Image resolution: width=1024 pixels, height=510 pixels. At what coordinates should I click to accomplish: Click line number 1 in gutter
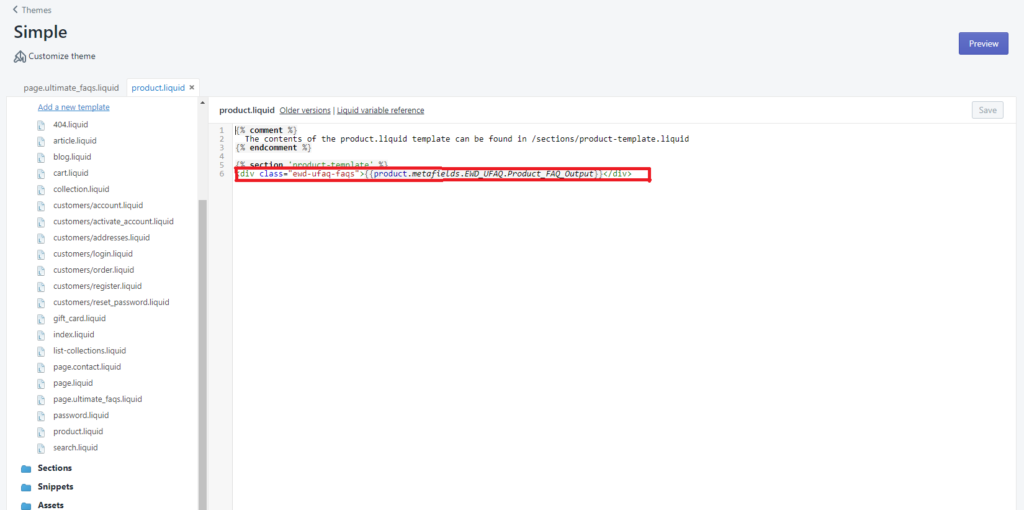pos(222,131)
